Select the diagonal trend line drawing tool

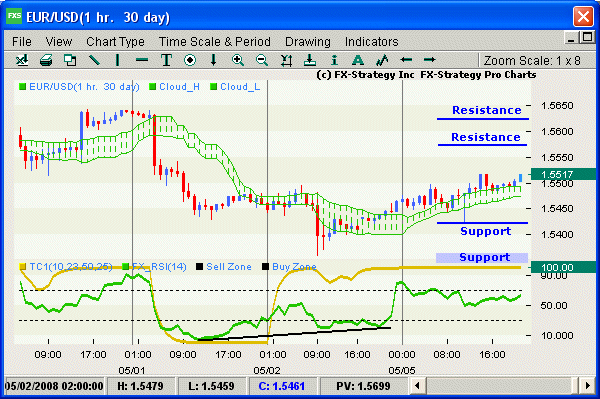94,60
